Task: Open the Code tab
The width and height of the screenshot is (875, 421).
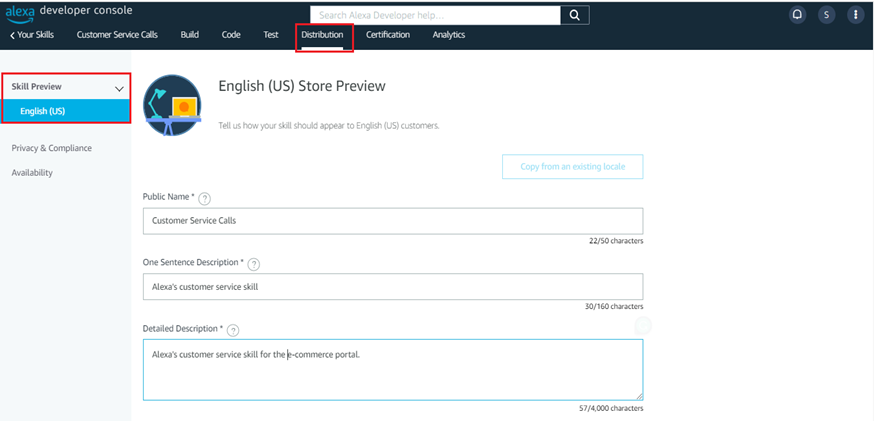Action: (231, 35)
